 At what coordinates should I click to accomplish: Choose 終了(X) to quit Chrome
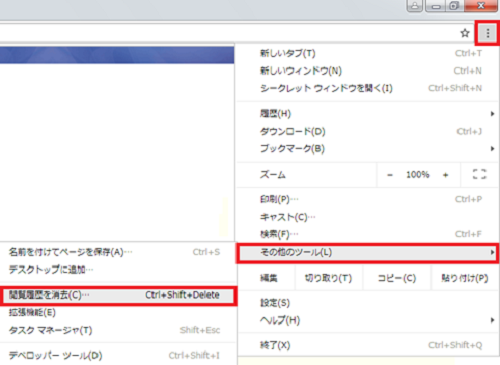pos(367,345)
